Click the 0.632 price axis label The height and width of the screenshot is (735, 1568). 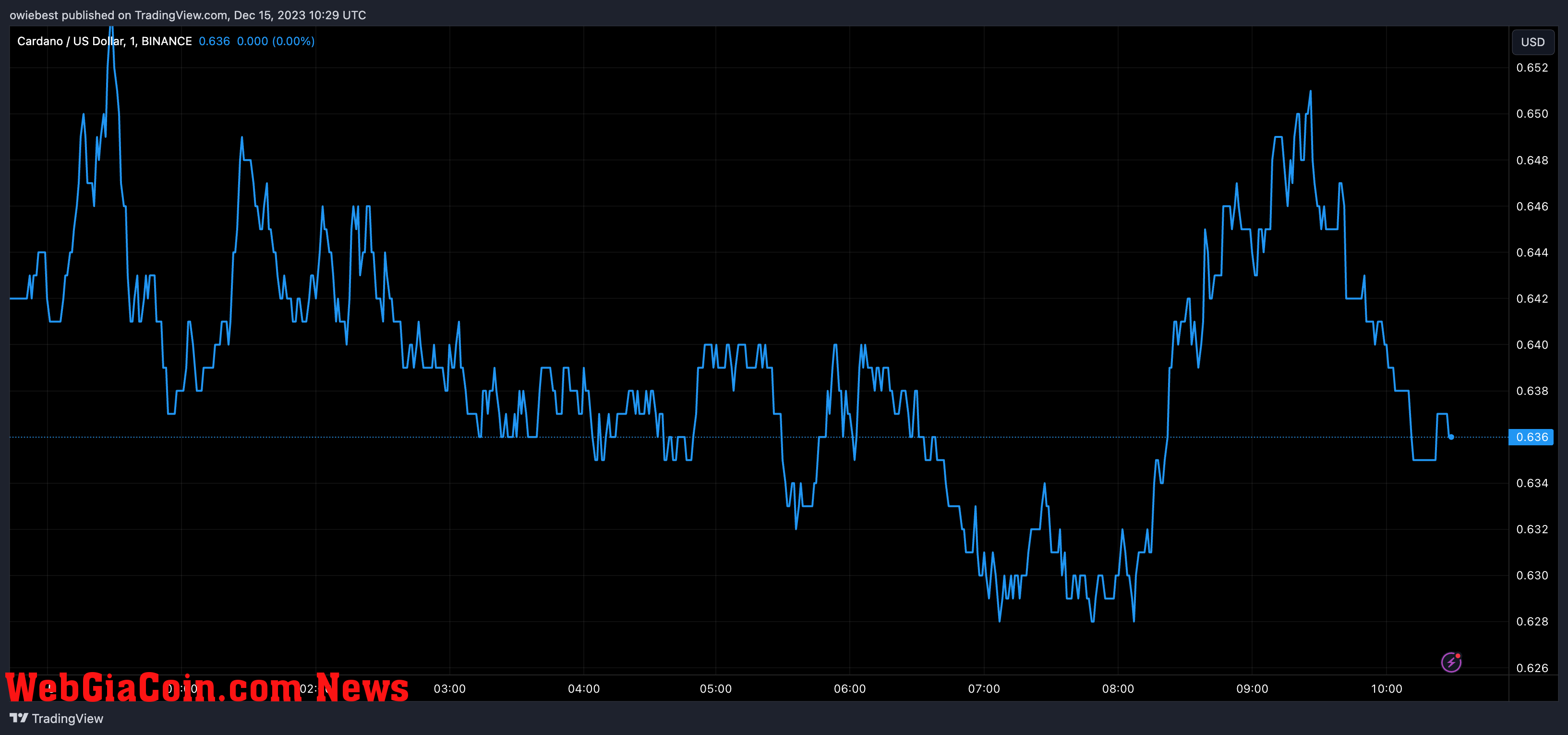click(1532, 529)
